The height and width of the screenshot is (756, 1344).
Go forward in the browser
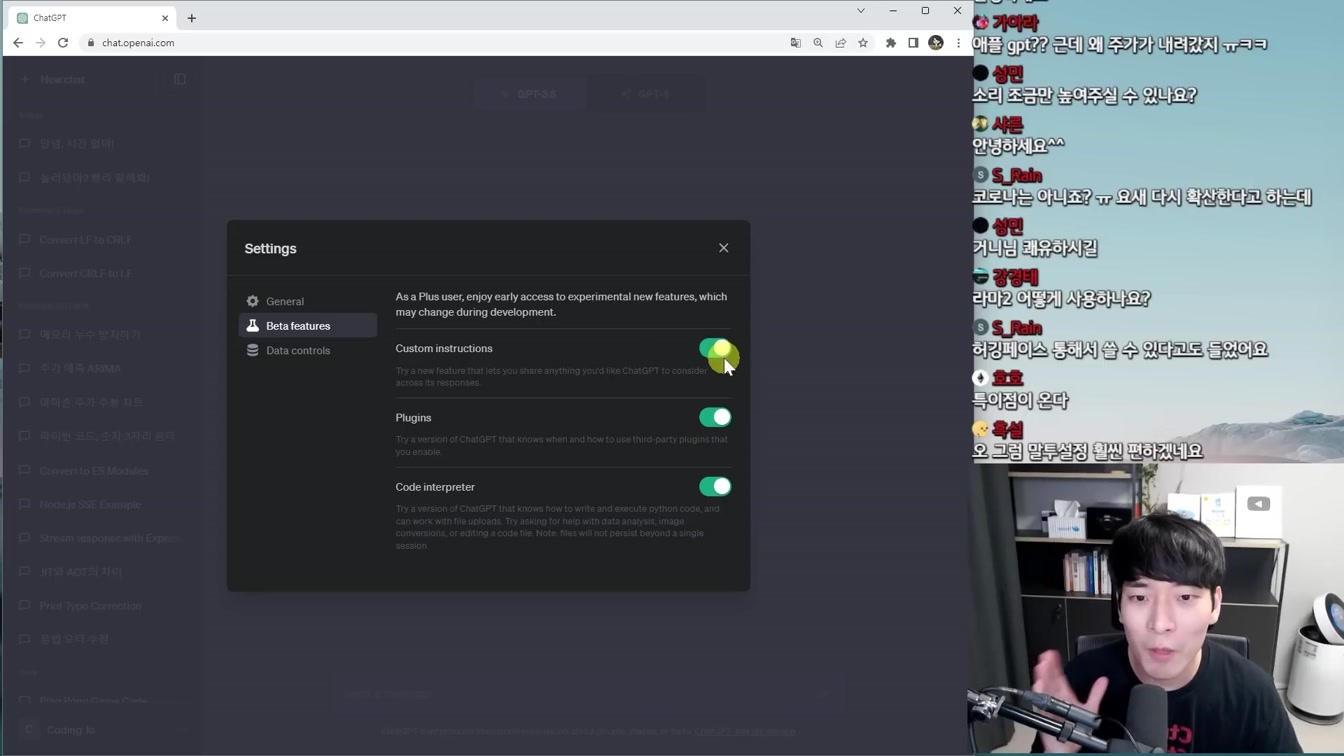tap(40, 43)
